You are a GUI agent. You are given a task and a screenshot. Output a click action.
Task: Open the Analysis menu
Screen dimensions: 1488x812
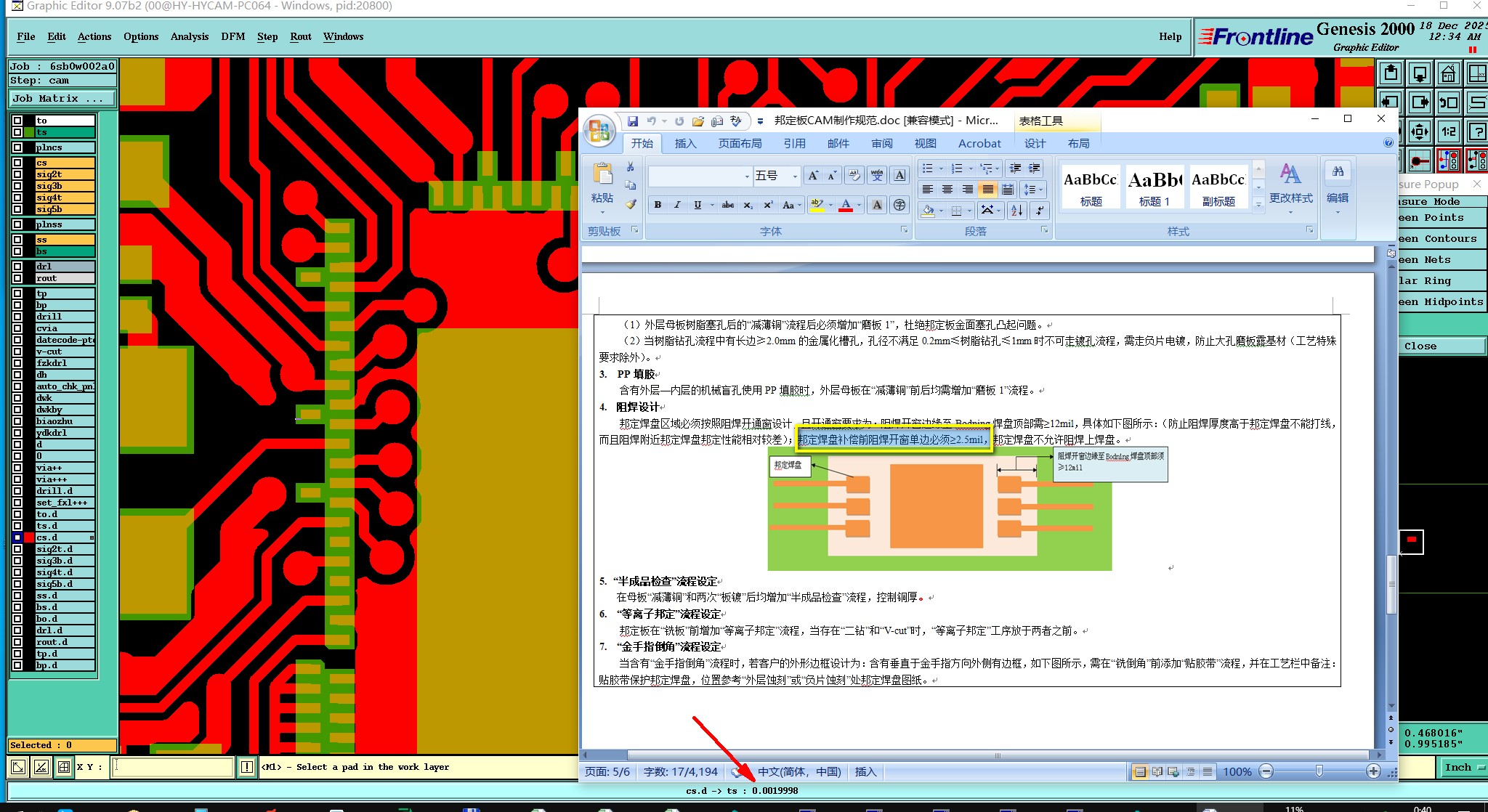pos(189,36)
